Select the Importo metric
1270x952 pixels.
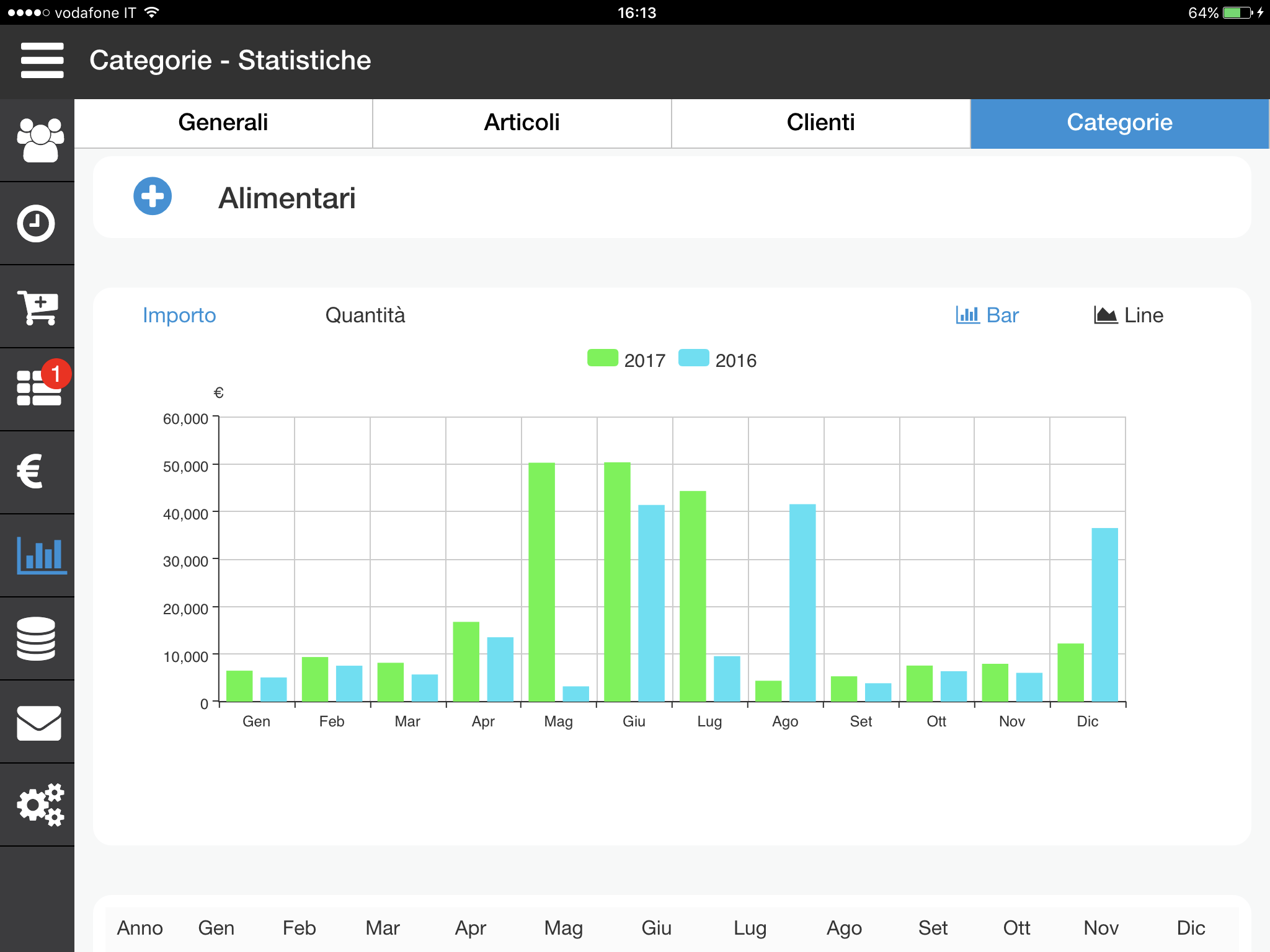pyautogui.click(x=179, y=315)
